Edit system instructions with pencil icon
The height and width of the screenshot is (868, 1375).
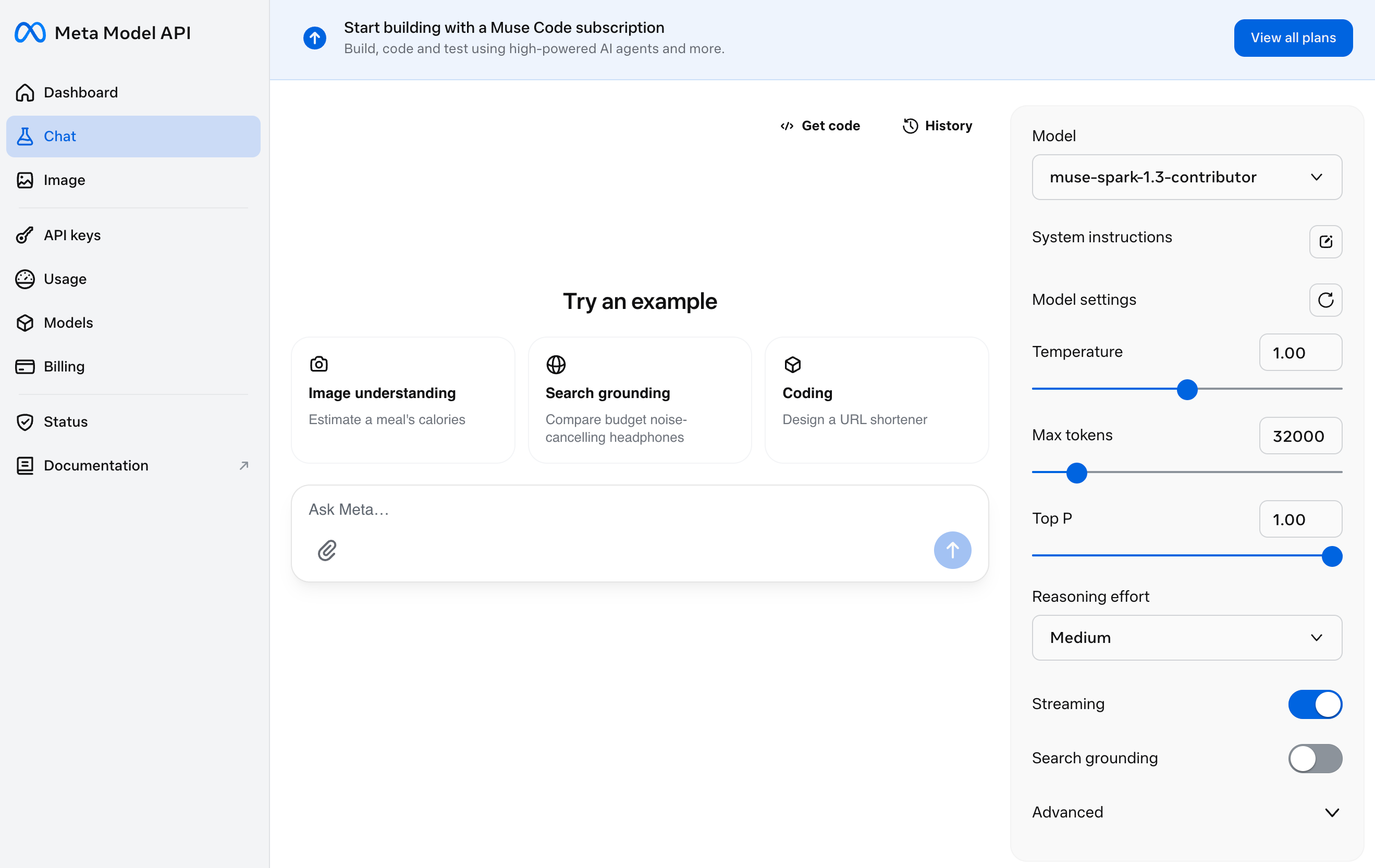pos(1325,242)
